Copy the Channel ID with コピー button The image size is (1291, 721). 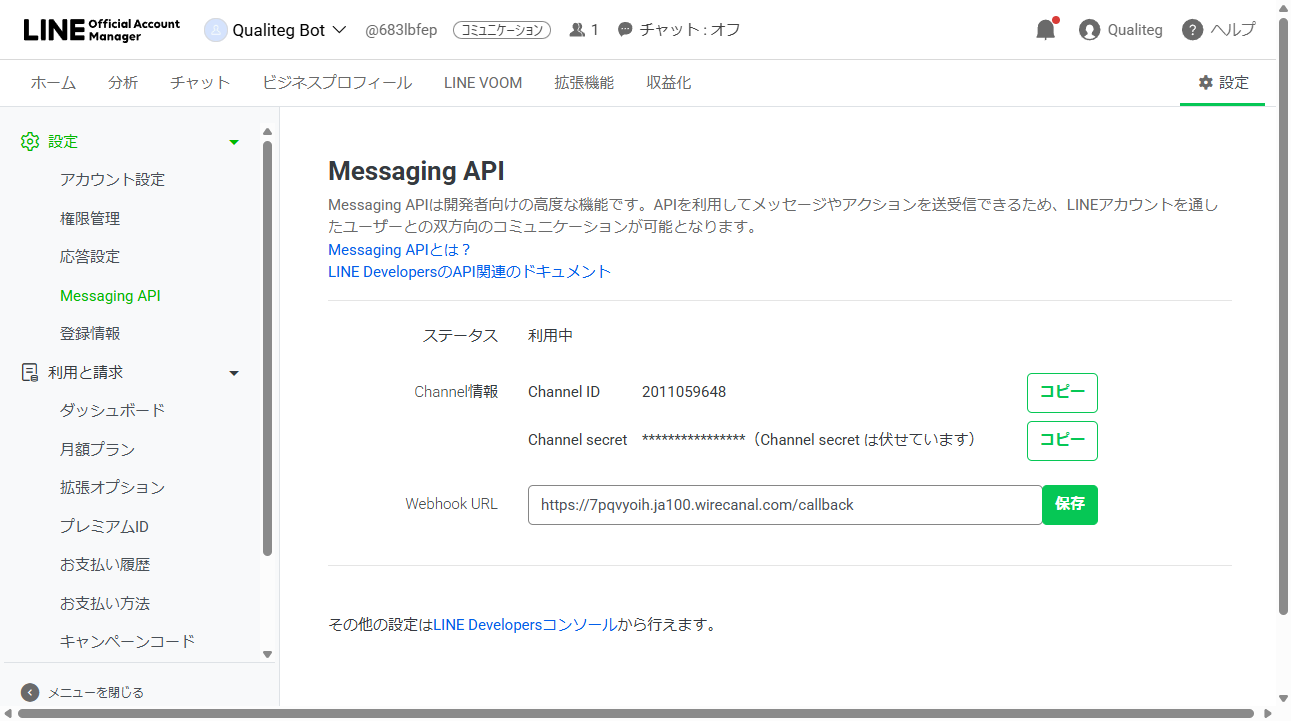coord(1062,393)
